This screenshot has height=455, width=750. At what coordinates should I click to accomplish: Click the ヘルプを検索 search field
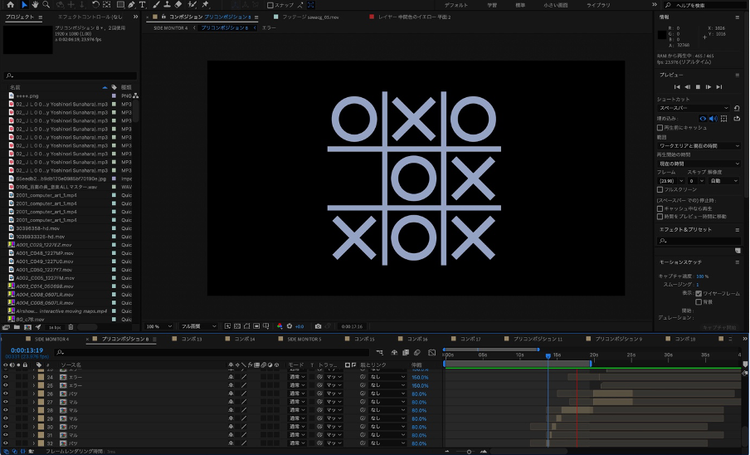pyautogui.click(x=704, y=5)
